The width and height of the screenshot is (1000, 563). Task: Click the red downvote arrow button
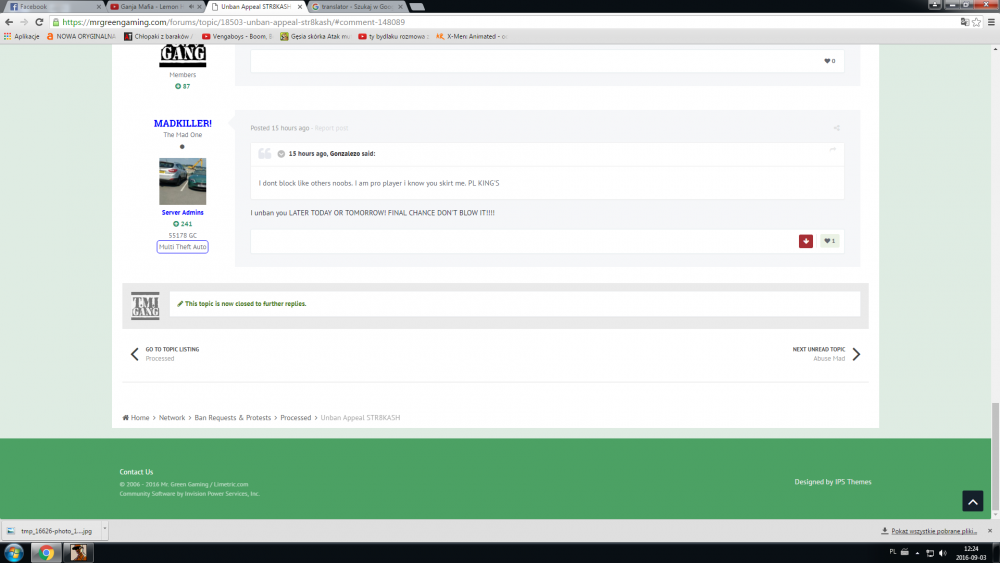tap(806, 241)
